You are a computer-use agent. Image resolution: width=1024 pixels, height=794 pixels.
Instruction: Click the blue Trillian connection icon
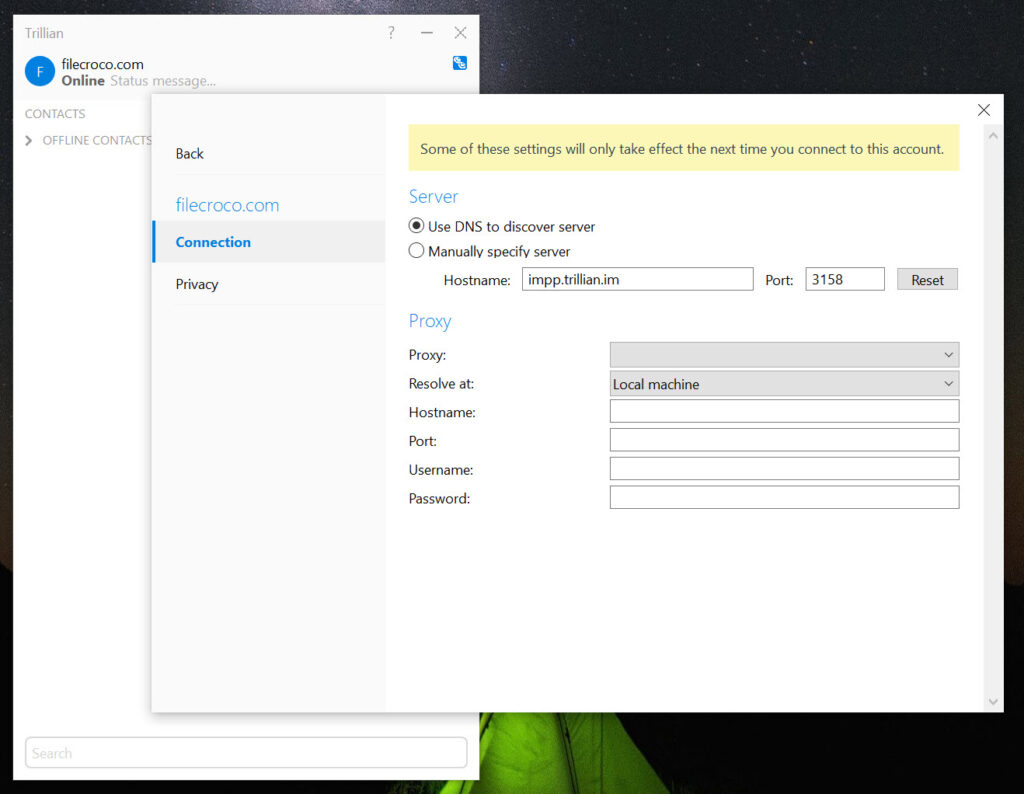coord(460,63)
